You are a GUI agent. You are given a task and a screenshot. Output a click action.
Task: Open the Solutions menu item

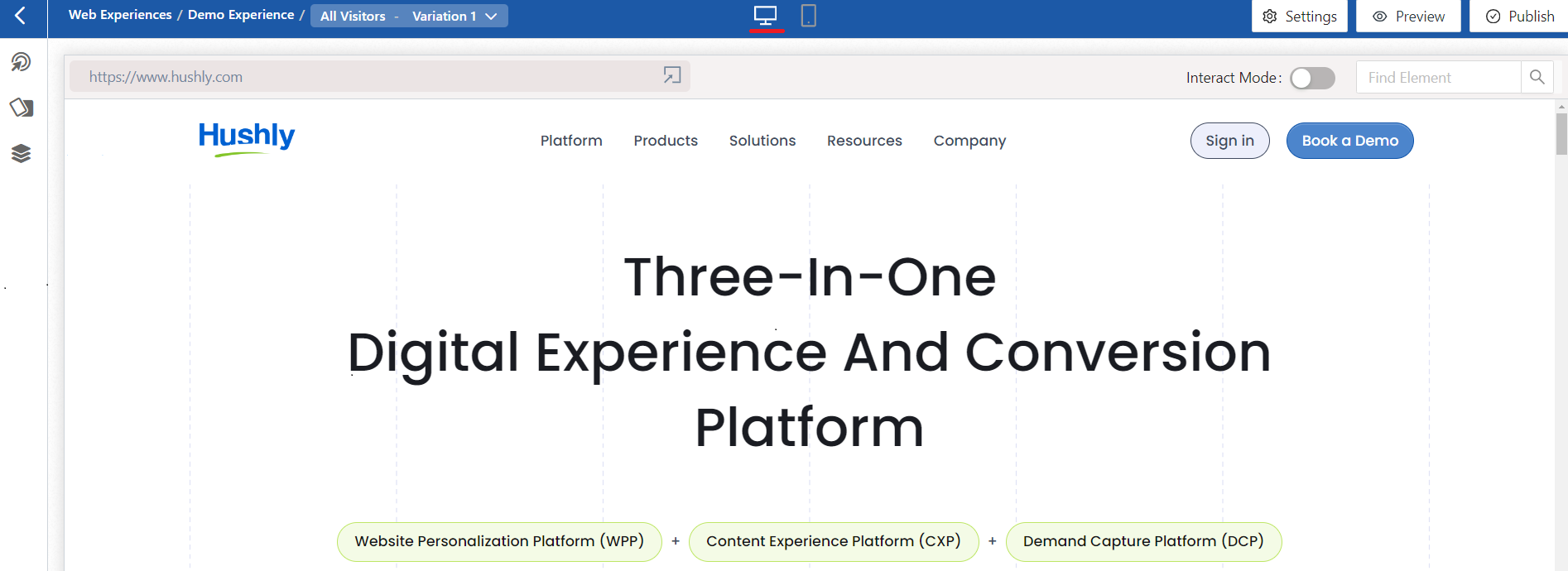click(x=762, y=141)
